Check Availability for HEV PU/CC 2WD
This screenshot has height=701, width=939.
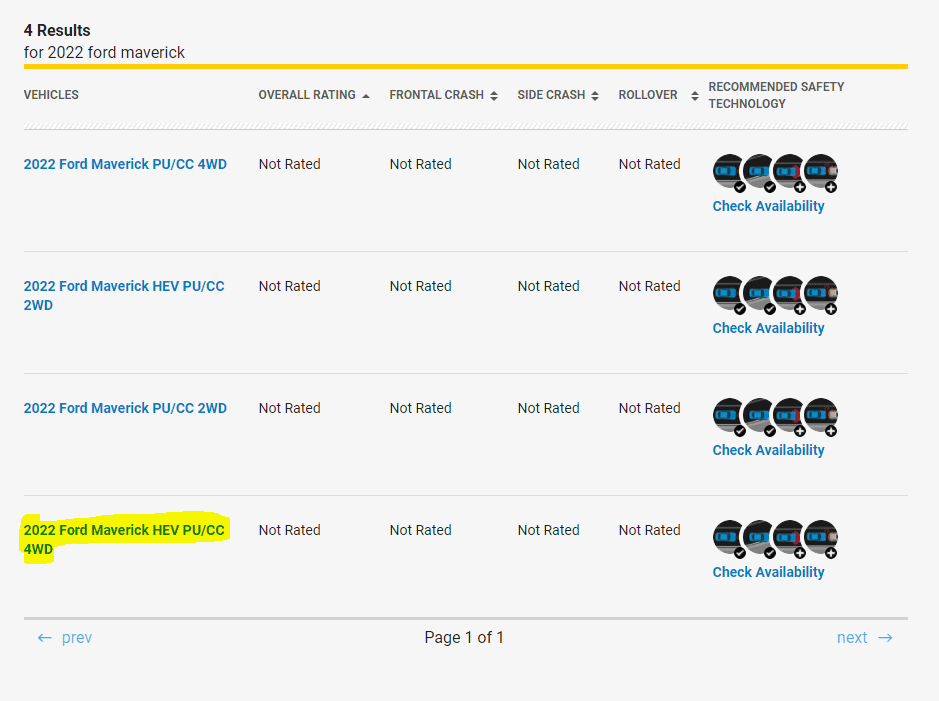click(x=768, y=328)
